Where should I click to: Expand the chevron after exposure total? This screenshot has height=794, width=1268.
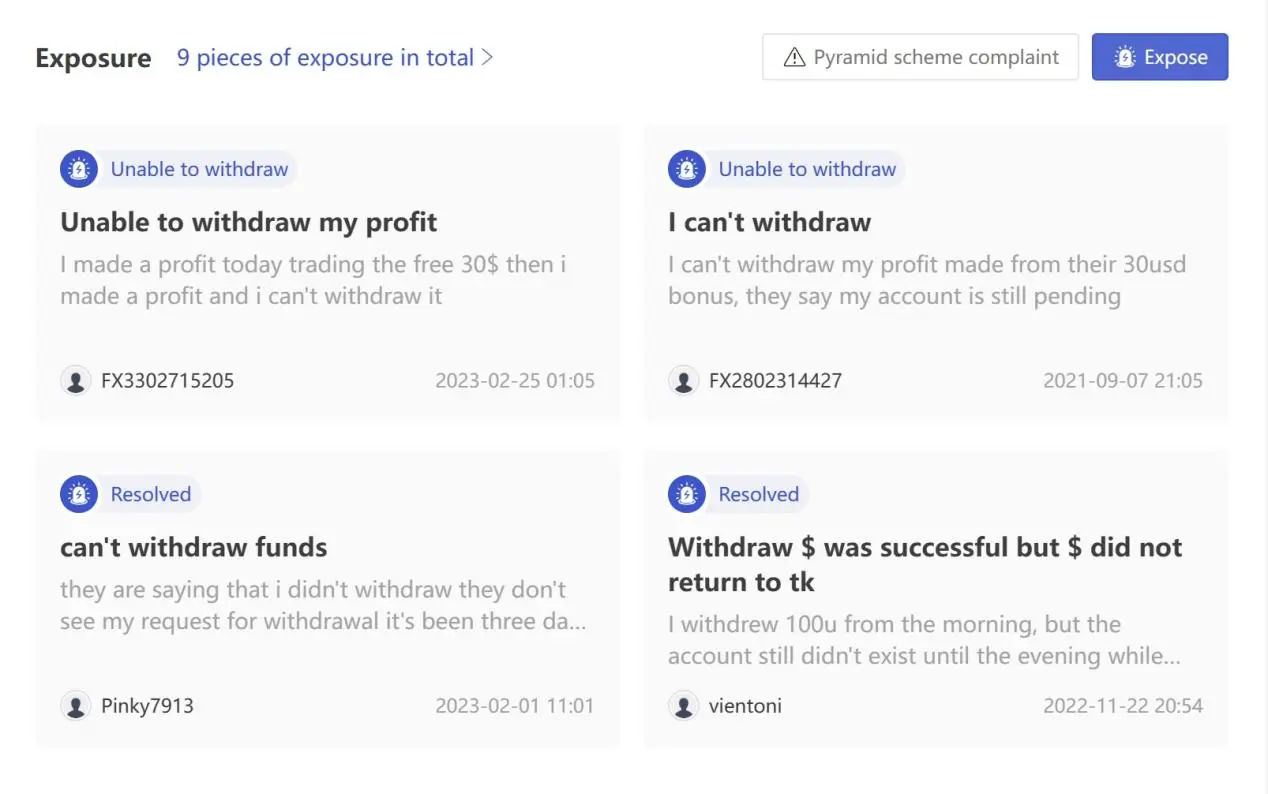click(487, 57)
